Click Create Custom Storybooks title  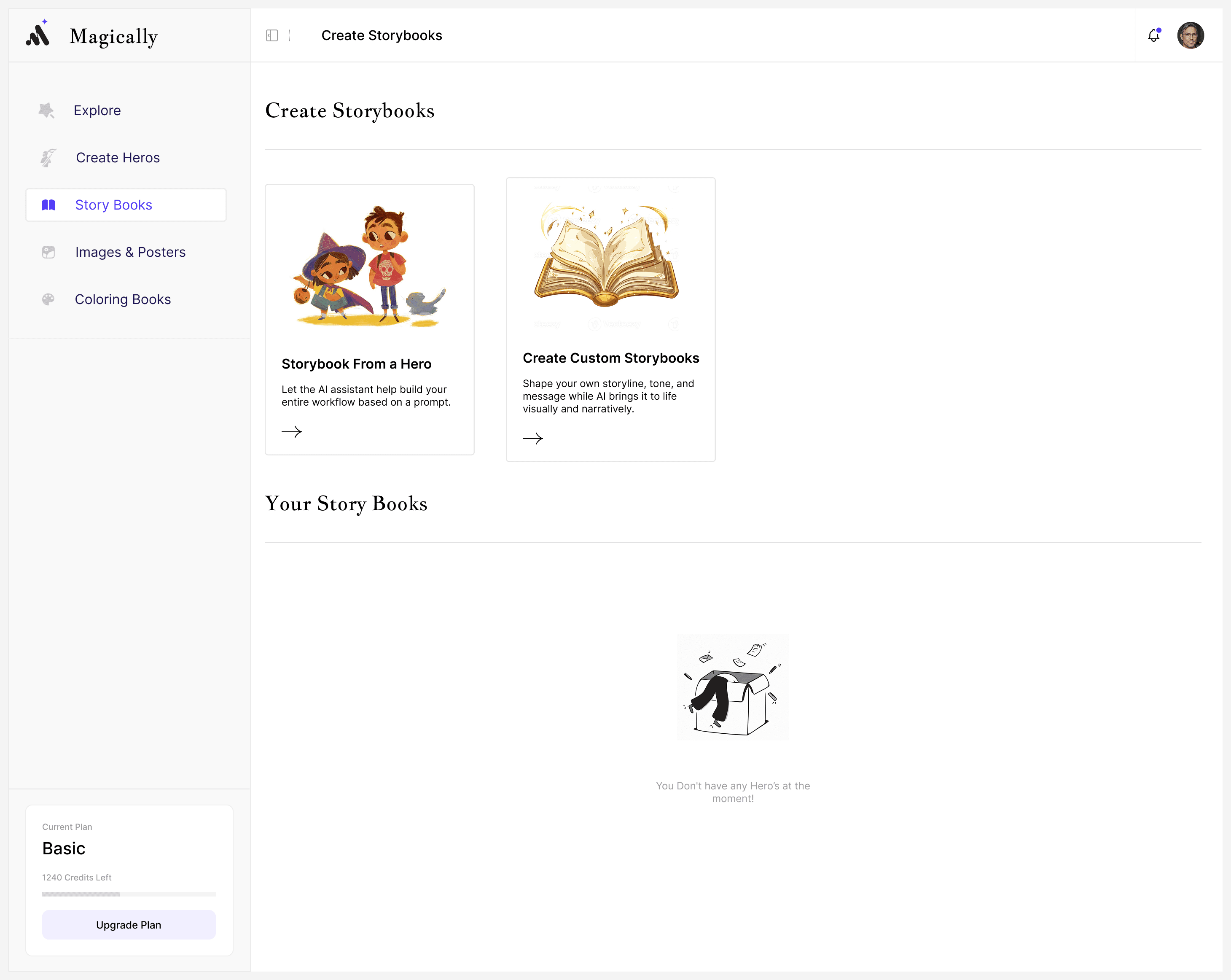point(610,358)
